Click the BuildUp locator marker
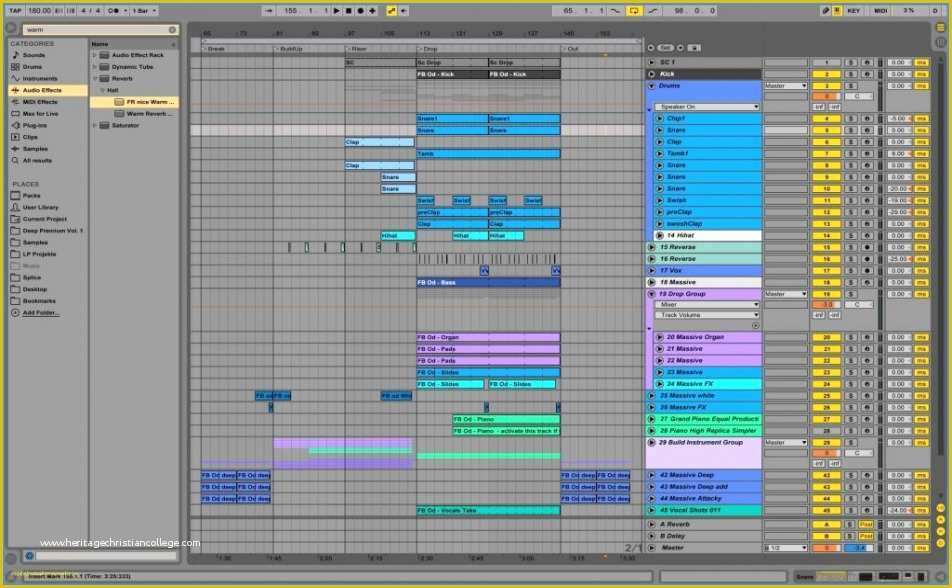This screenshot has height=588, width=952. 289,49
